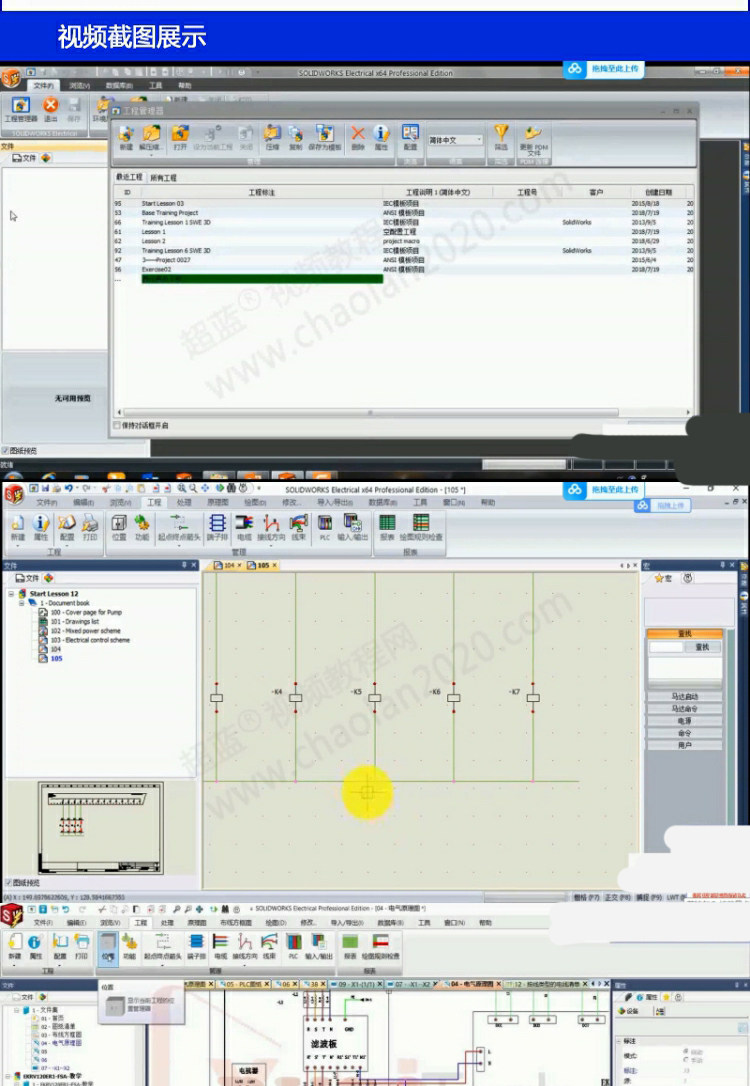Click 保存为模板 icon in project manager
Viewport: 750px width, 1086px height.
325,137
